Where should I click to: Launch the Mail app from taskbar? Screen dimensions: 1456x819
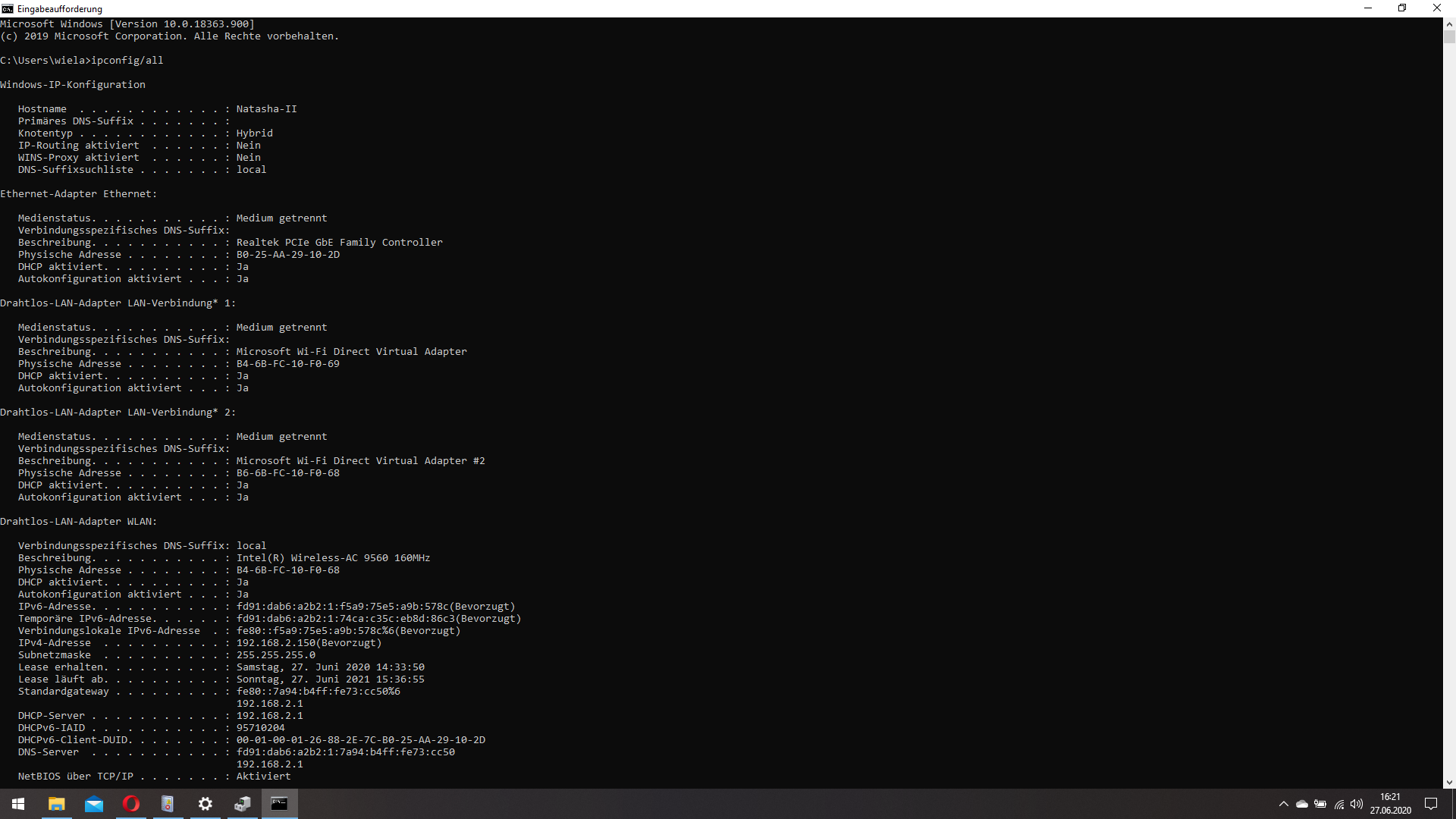point(94,804)
